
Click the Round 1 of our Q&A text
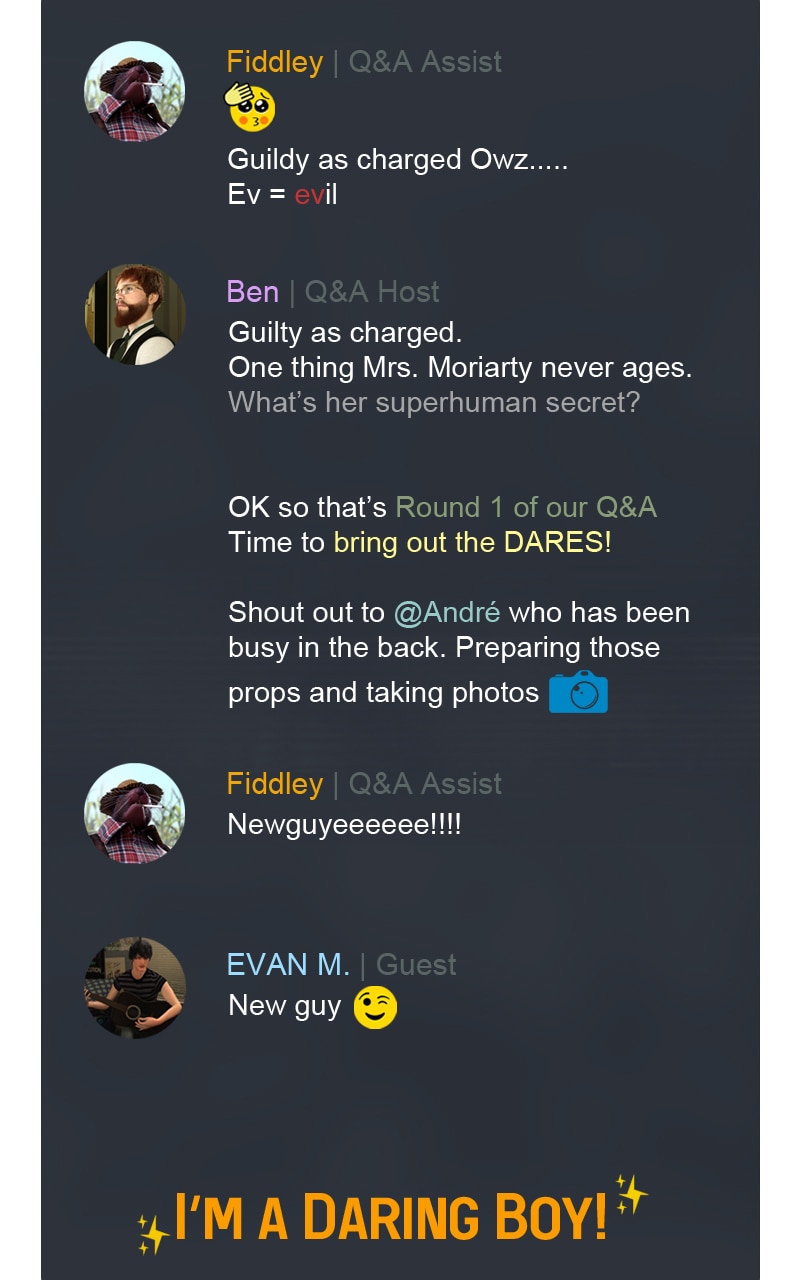(x=526, y=507)
